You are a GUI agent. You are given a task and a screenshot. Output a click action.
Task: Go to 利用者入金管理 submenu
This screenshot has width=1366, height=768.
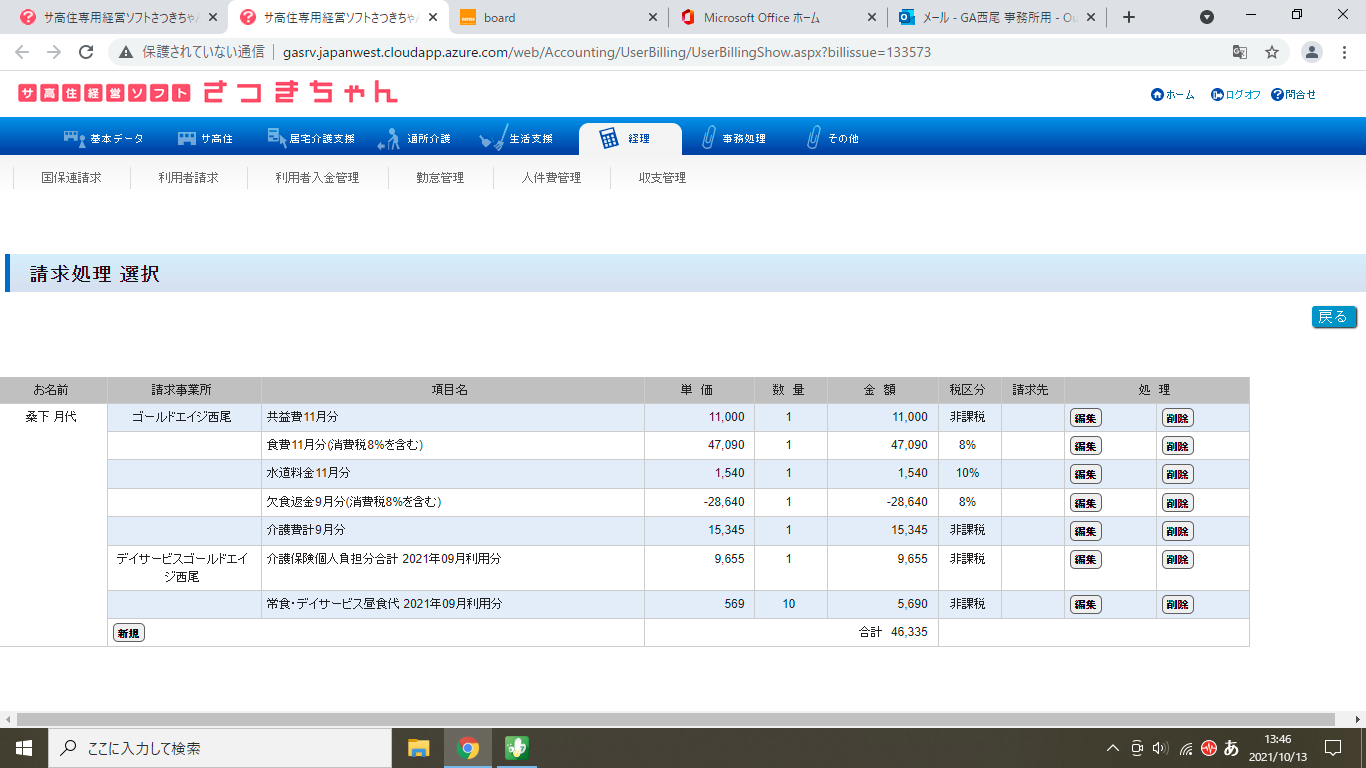coord(317,178)
